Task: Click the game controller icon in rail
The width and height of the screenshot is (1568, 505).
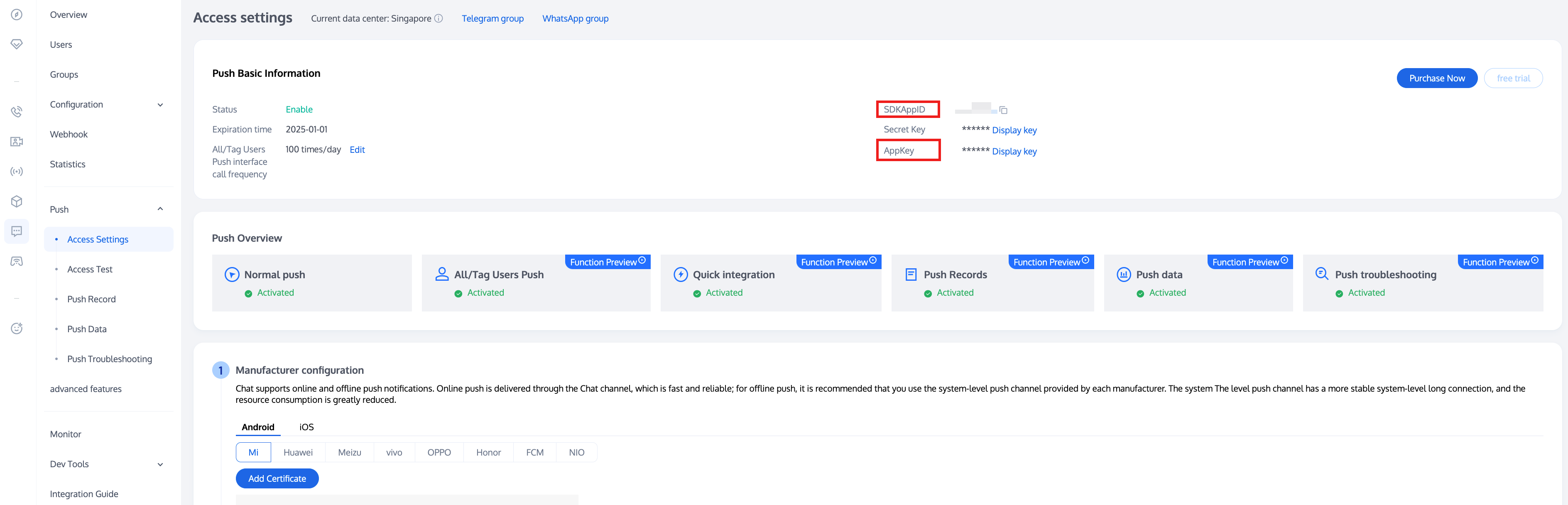Action: tap(17, 262)
